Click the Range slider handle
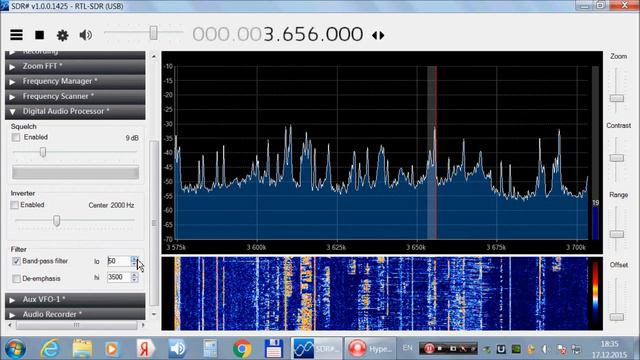 click(617, 234)
